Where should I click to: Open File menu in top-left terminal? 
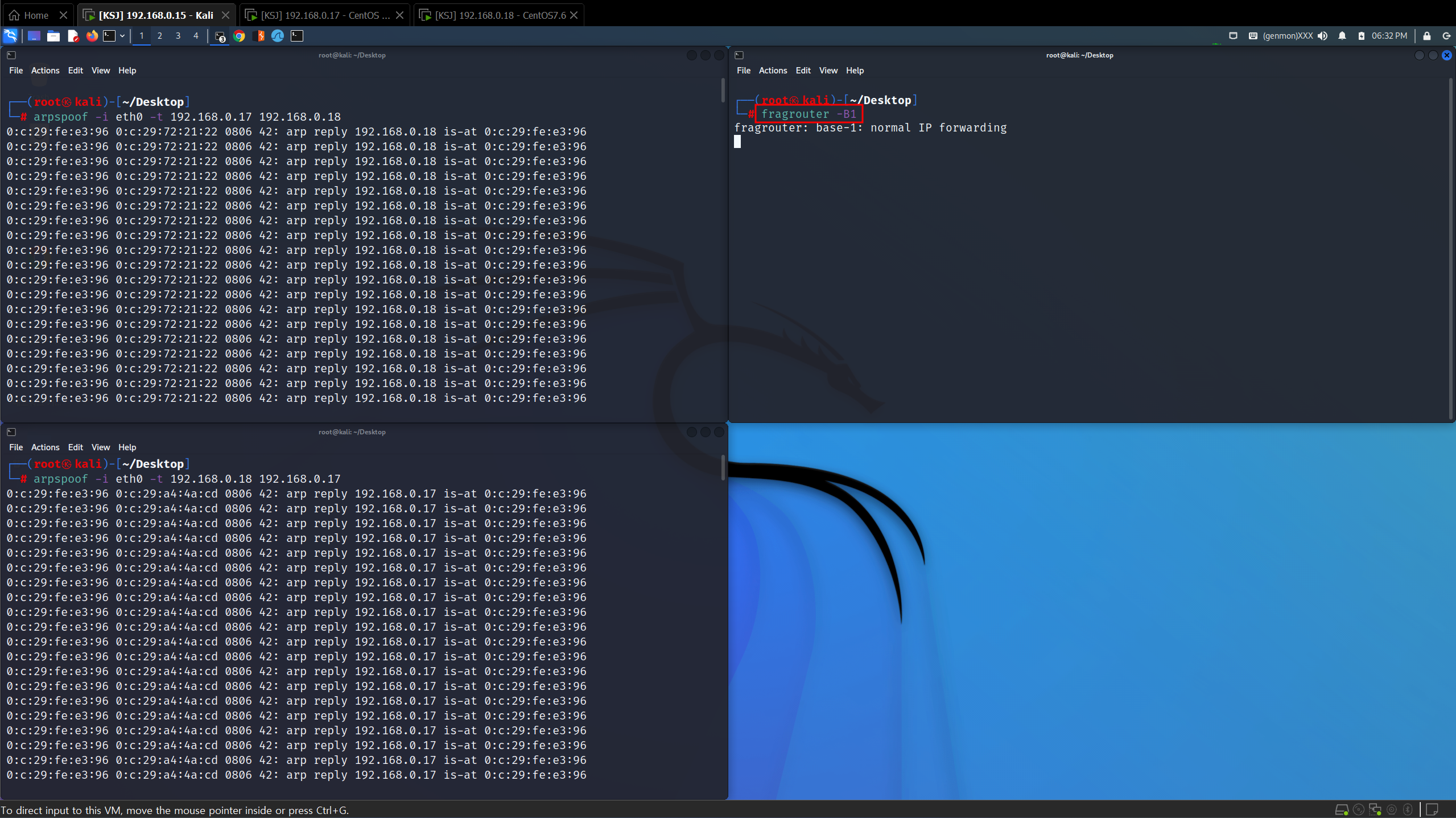16,71
